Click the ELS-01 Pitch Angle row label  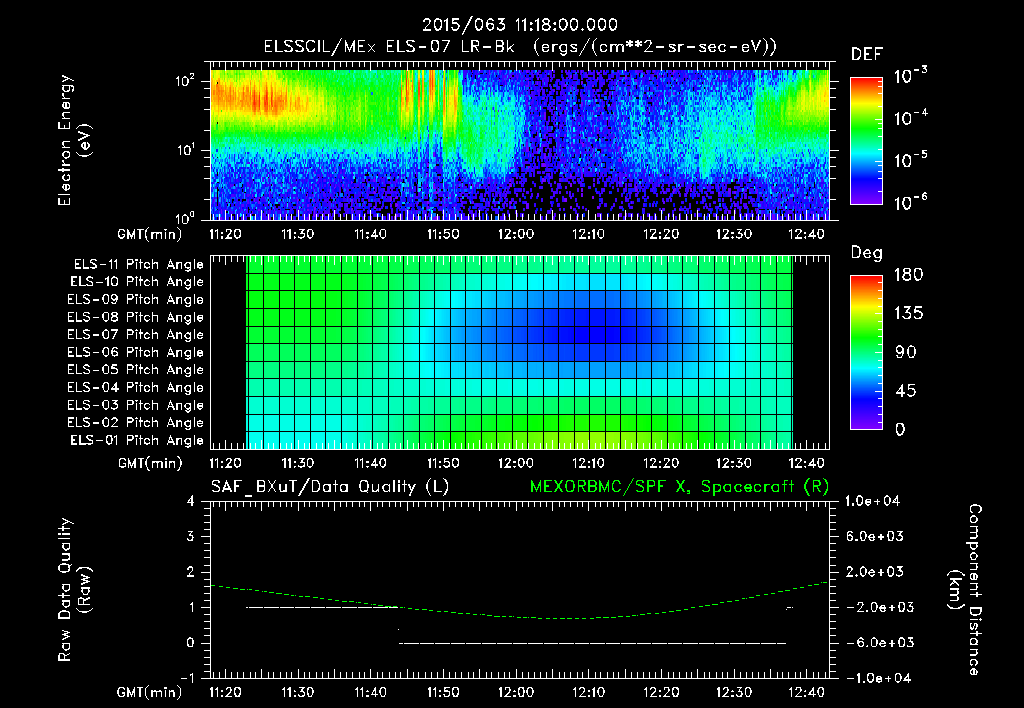[x=137, y=440]
